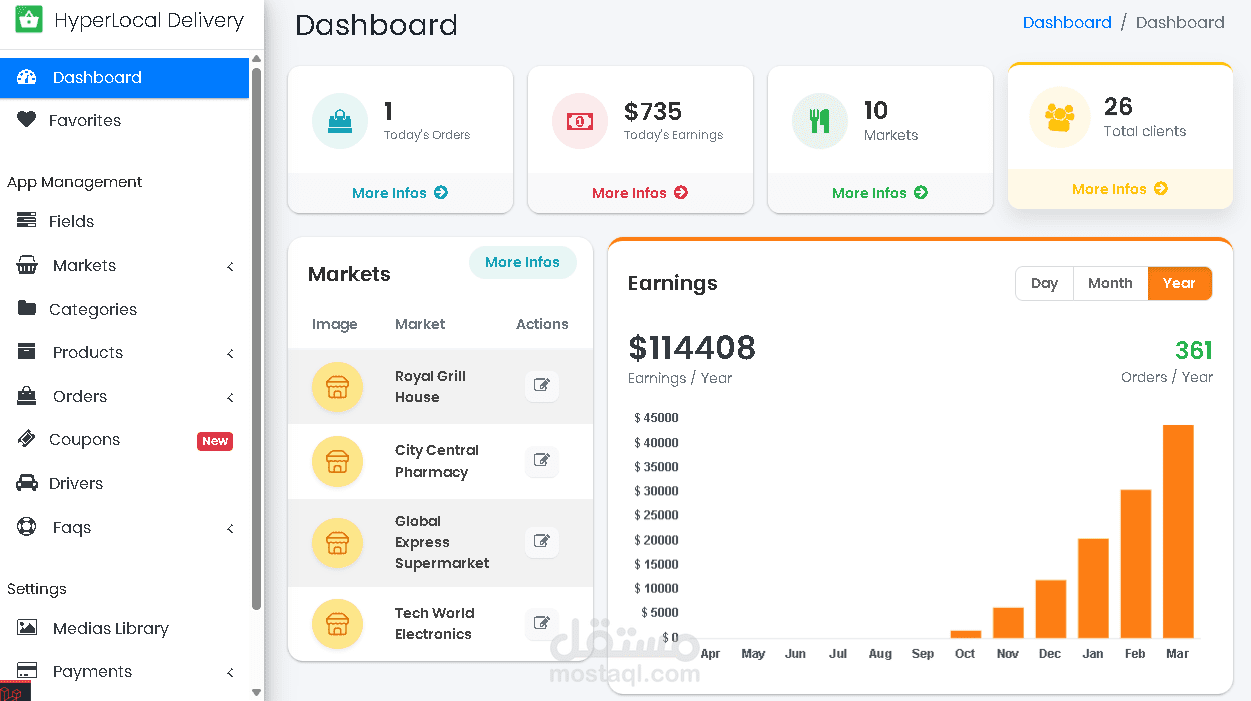This screenshot has width=1251, height=701.
Task: Click the Total clients people icon
Action: click(1059, 117)
